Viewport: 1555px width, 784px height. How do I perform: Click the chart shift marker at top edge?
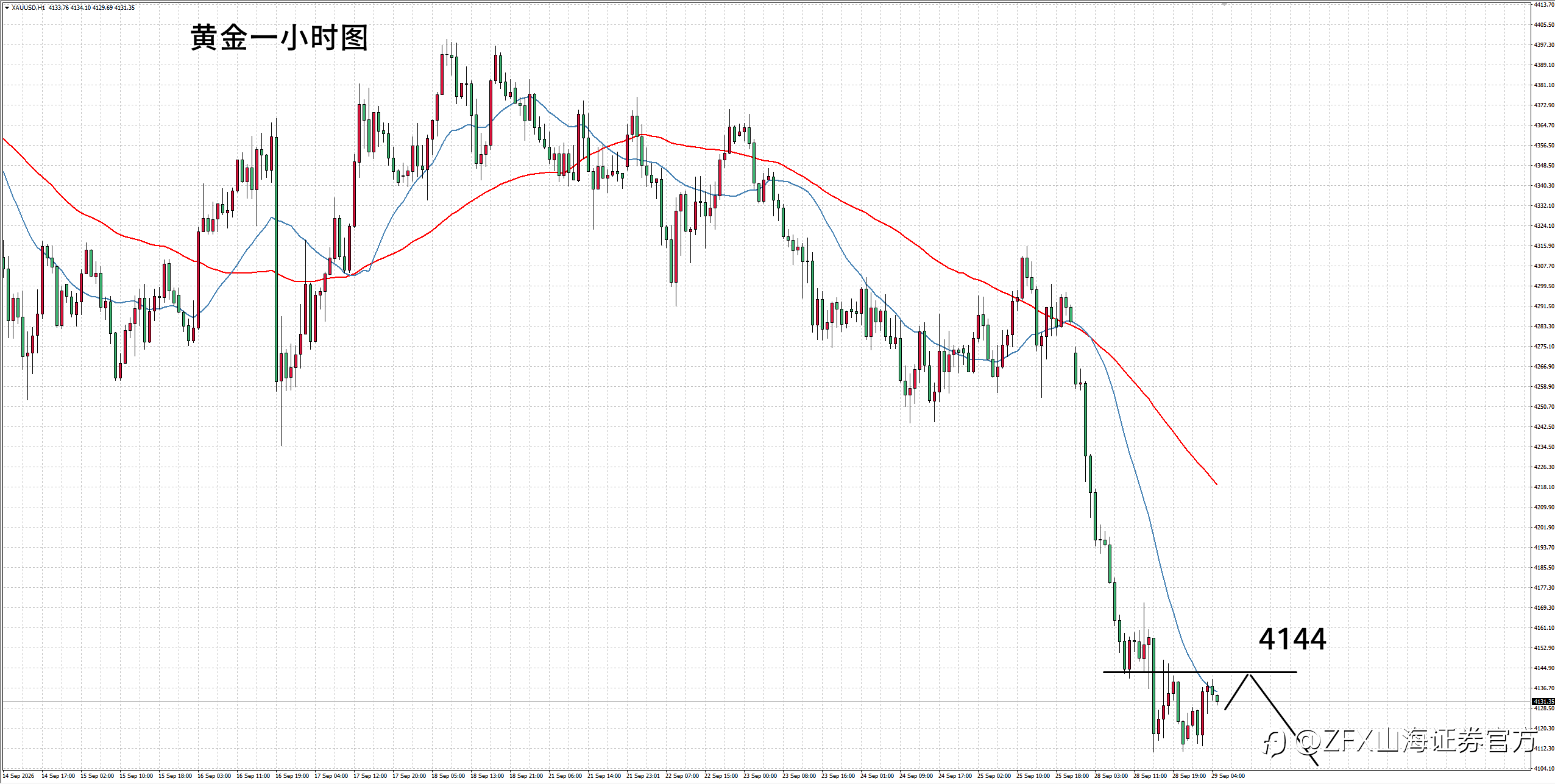click(1224, 4)
